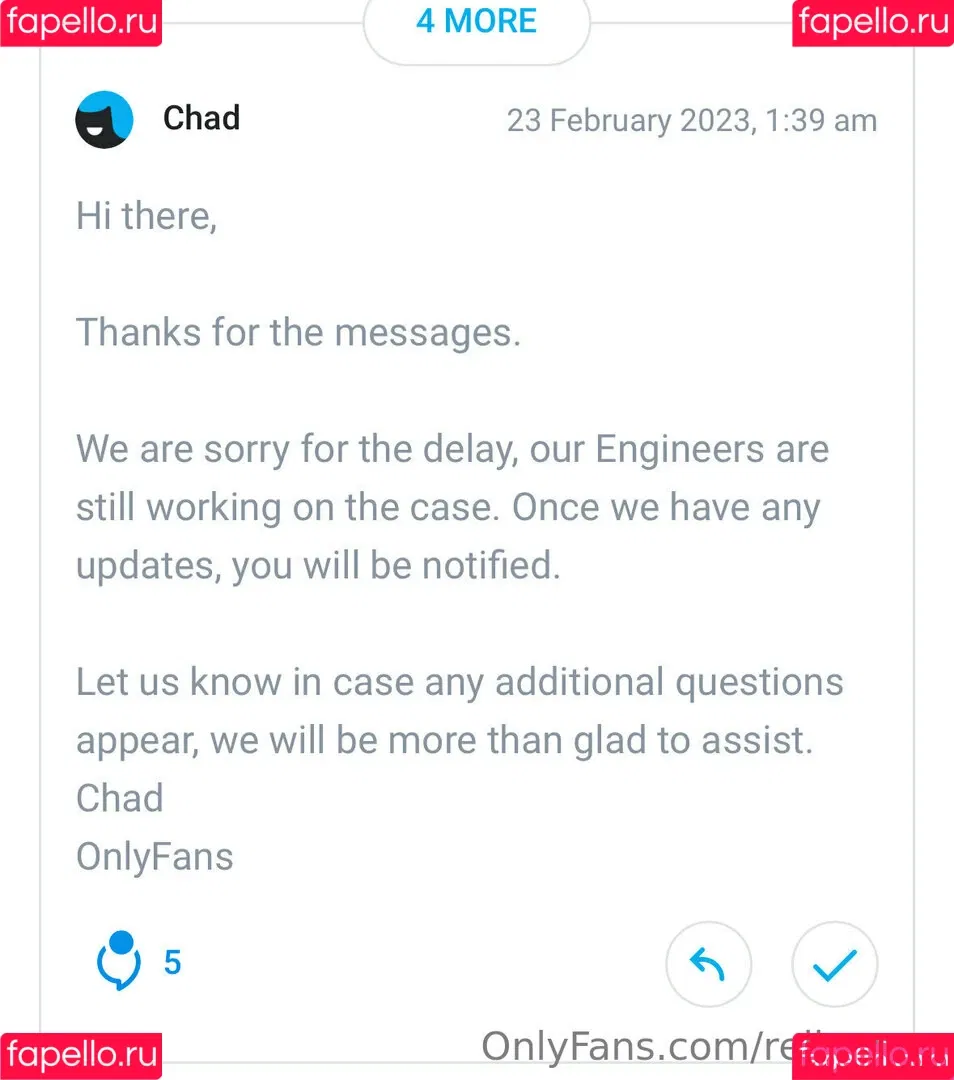
Task: Click top-right fapello.ru watermark
Action: pyautogui.click(x=873, y=23)
